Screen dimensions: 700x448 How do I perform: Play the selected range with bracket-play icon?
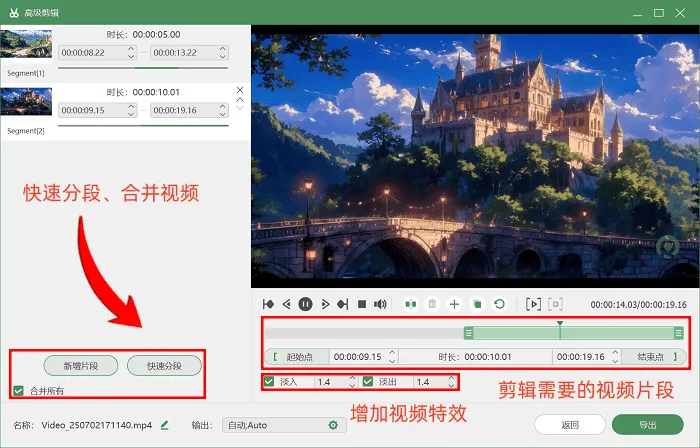click(x=533, y=304)
